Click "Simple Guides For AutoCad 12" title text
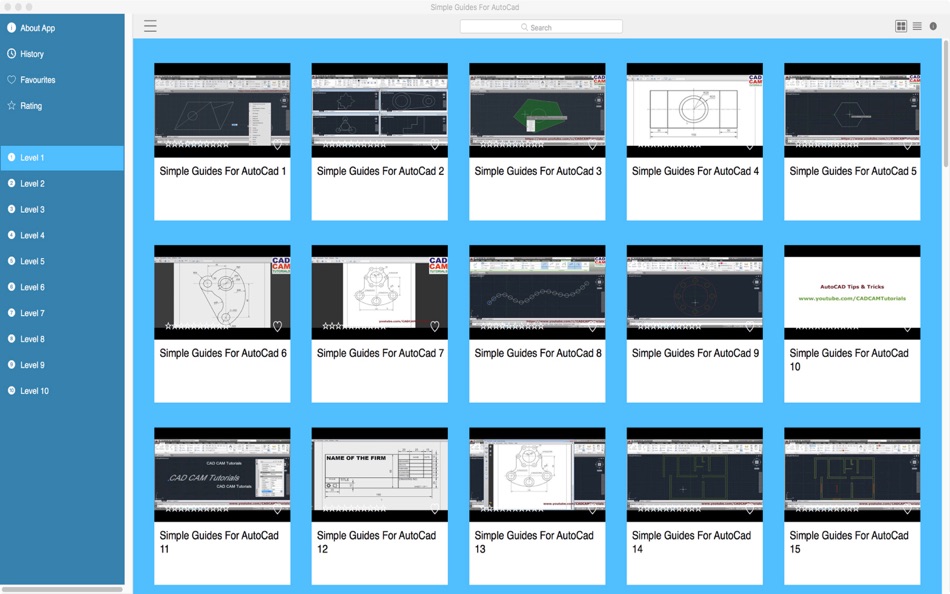 376,542
